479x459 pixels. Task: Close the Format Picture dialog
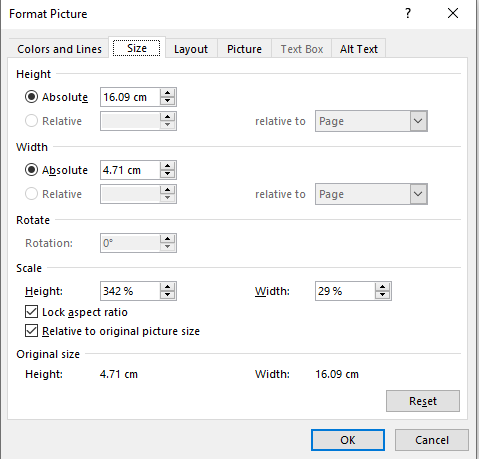(x=453, y=14)
